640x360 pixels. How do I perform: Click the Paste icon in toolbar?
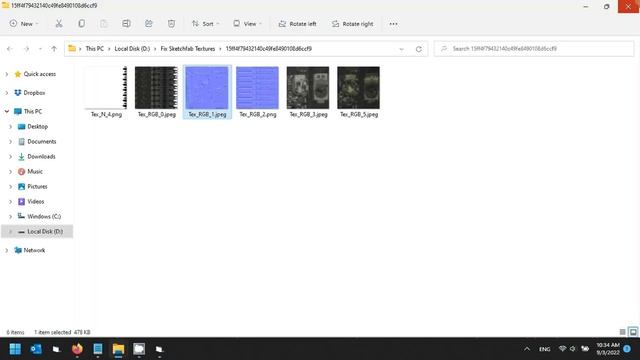[104, 24]
